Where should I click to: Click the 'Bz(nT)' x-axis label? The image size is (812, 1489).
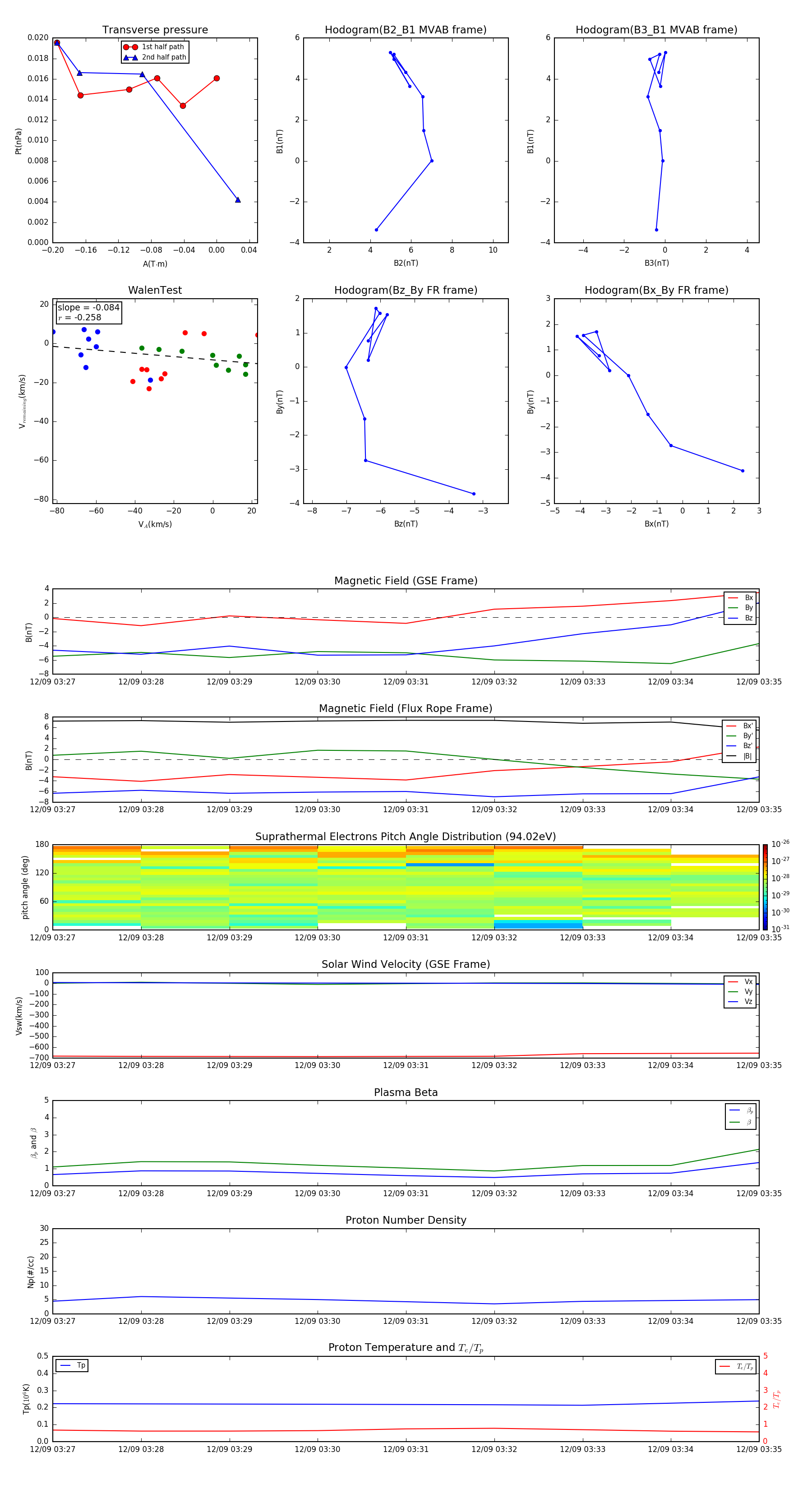coord(406,524)
